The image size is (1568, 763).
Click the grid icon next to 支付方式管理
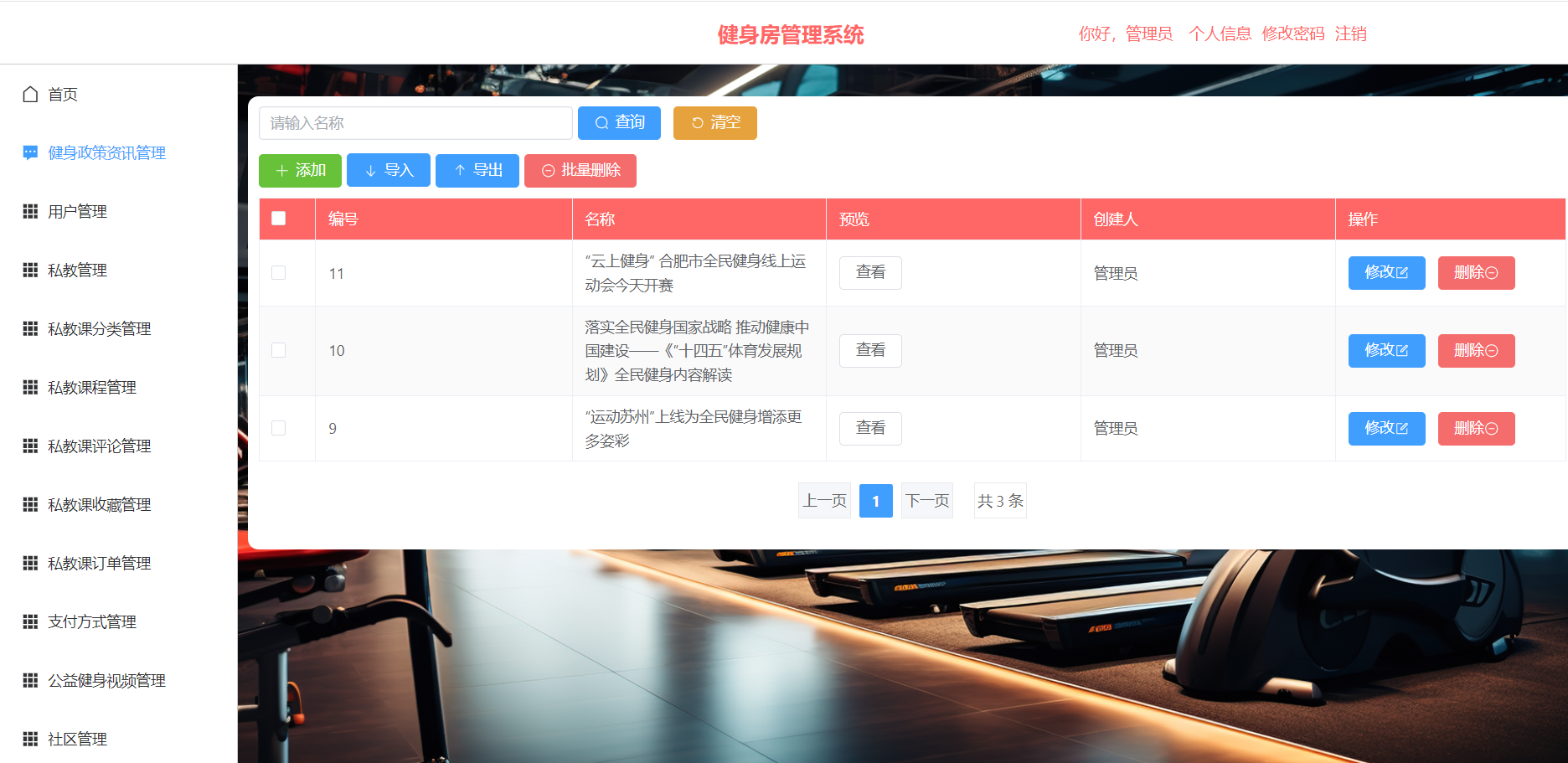pyautogui.click(x=30, y=621)
